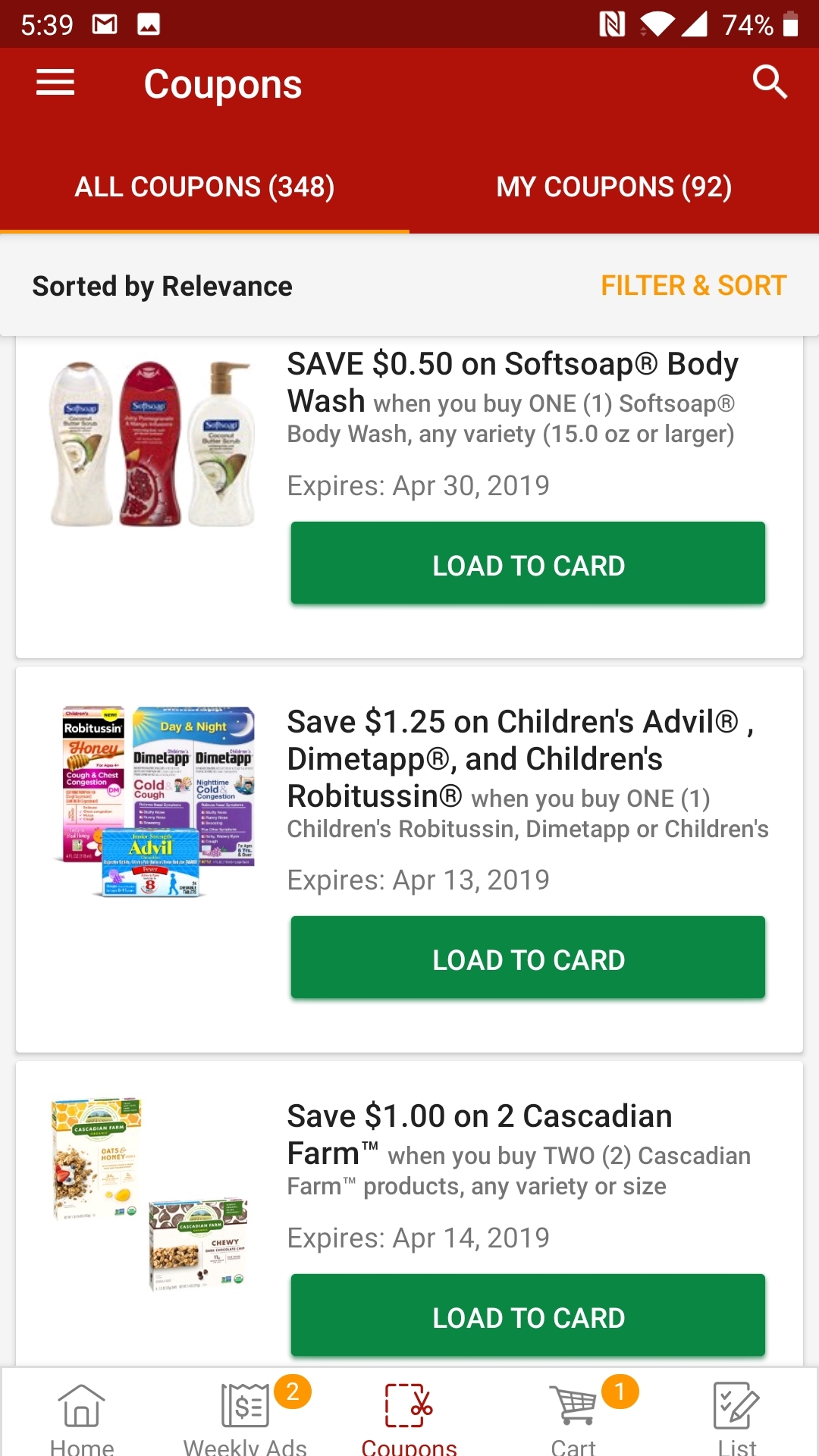This screenshot has width=819, height=1456.
Task: Tap the photo notification icon in status bar
Action: click(149, 24)
